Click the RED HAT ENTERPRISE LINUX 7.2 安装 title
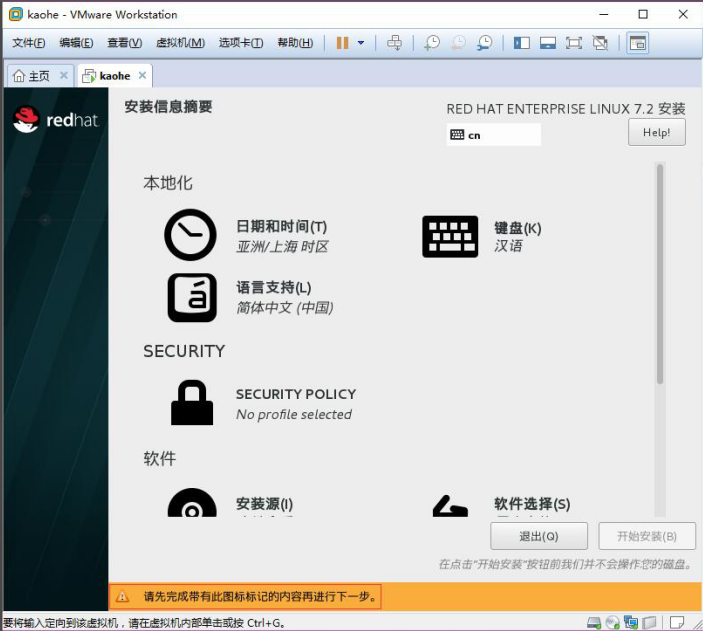703x631 pixels. pos(566,109)
